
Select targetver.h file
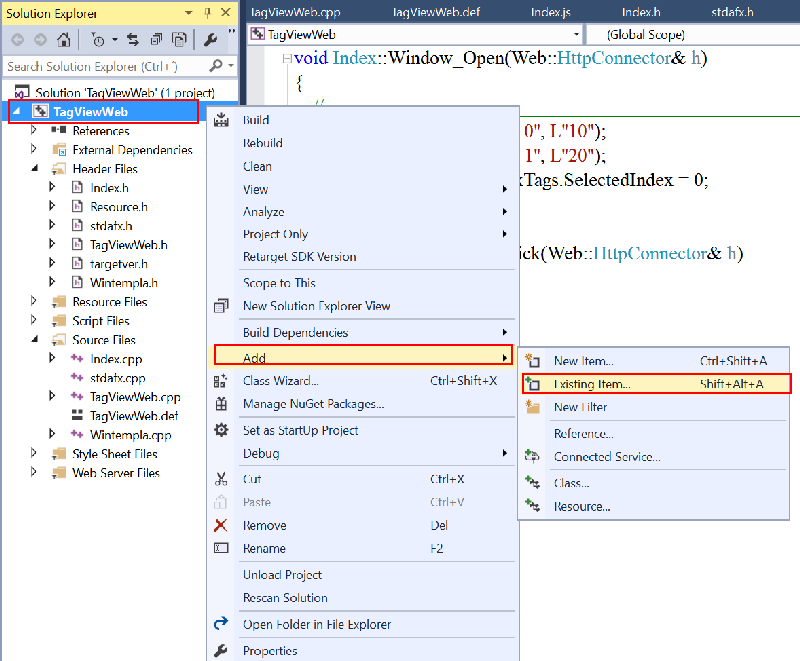118,264
